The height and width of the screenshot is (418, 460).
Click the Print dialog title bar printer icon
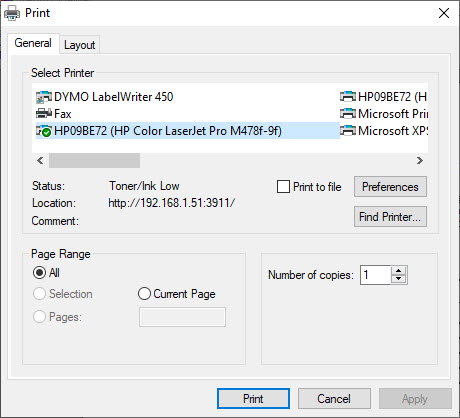[12, 13]
